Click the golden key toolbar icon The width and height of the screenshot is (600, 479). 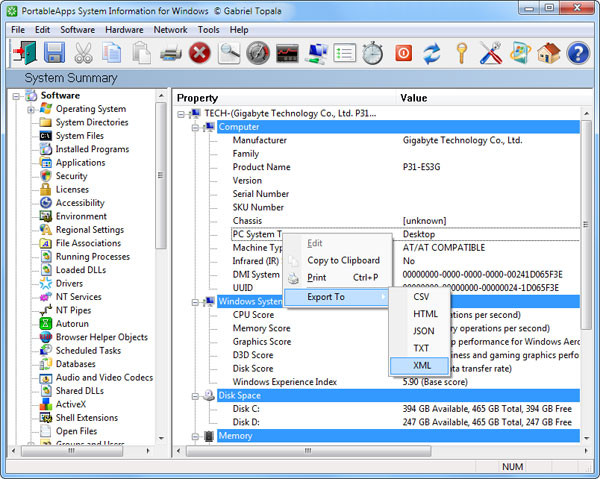click(x=462, y=52)
